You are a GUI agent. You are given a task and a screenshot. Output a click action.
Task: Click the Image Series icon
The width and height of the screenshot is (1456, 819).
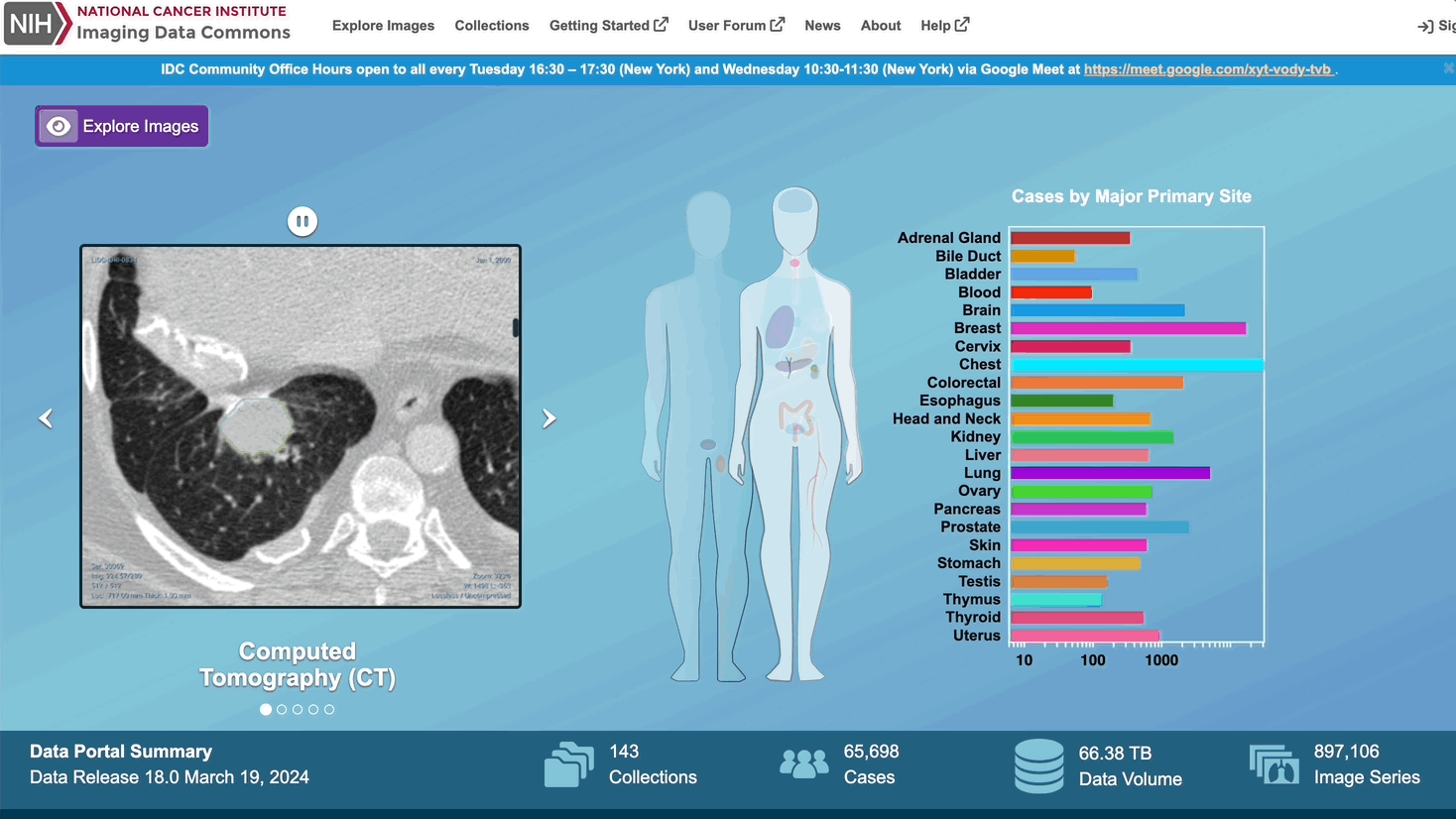[1274, 764]
